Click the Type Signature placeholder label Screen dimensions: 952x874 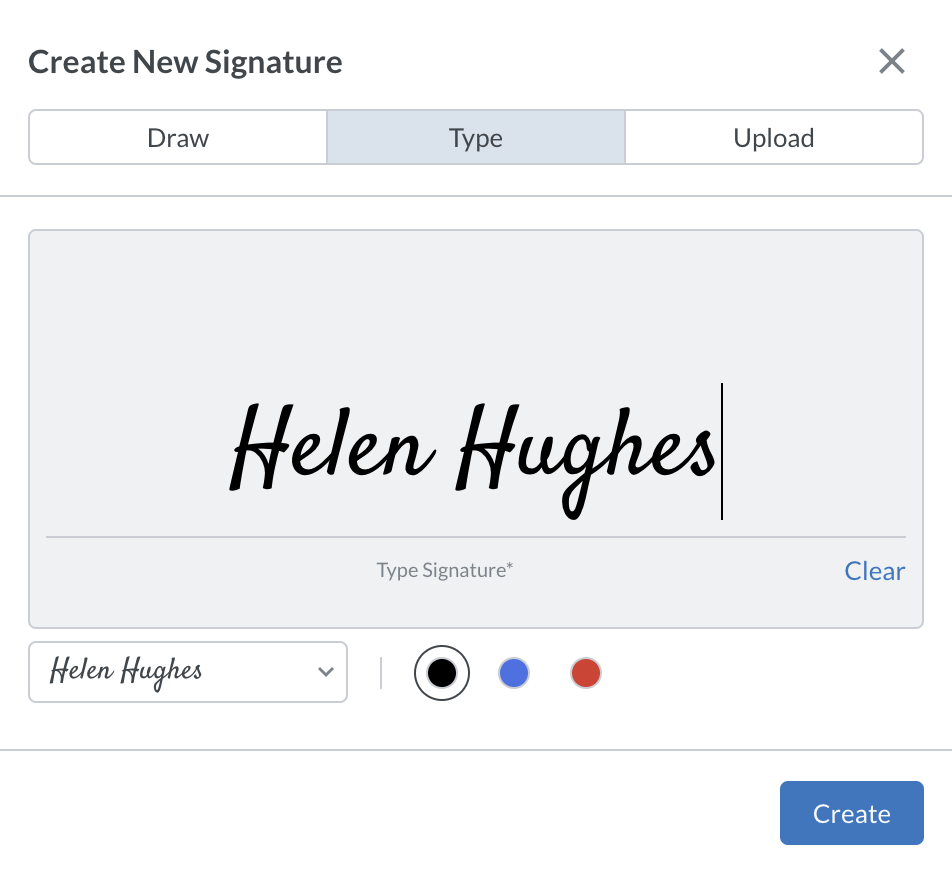[444, 569]
